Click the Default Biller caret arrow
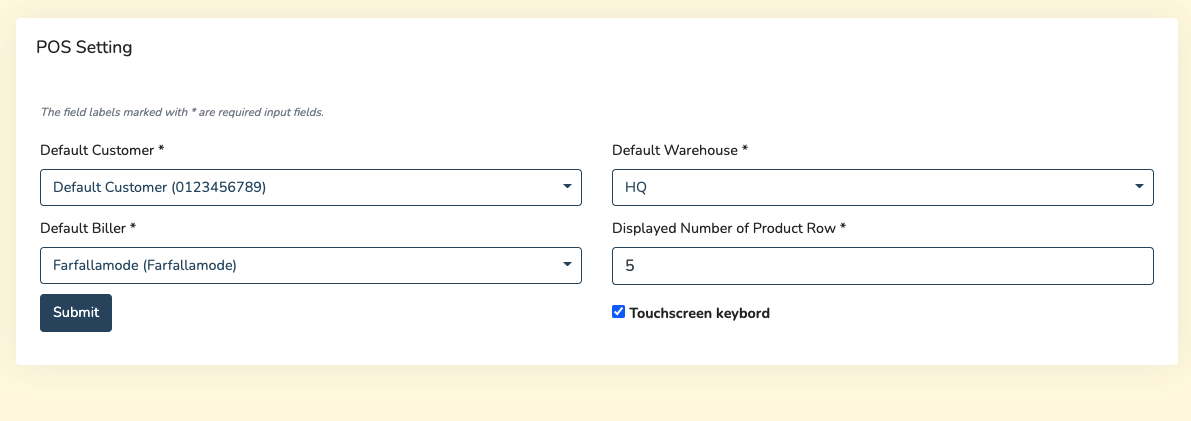1191x421 pixels. 567,265
